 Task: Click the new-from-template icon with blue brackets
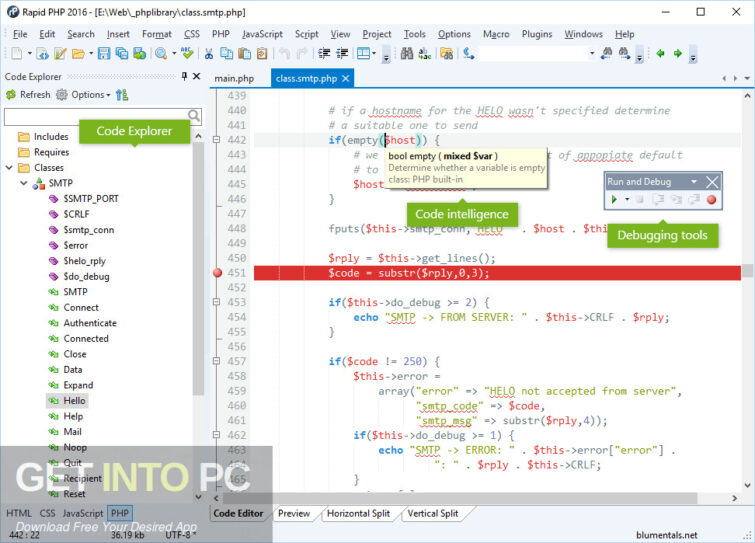pos(42,53)
